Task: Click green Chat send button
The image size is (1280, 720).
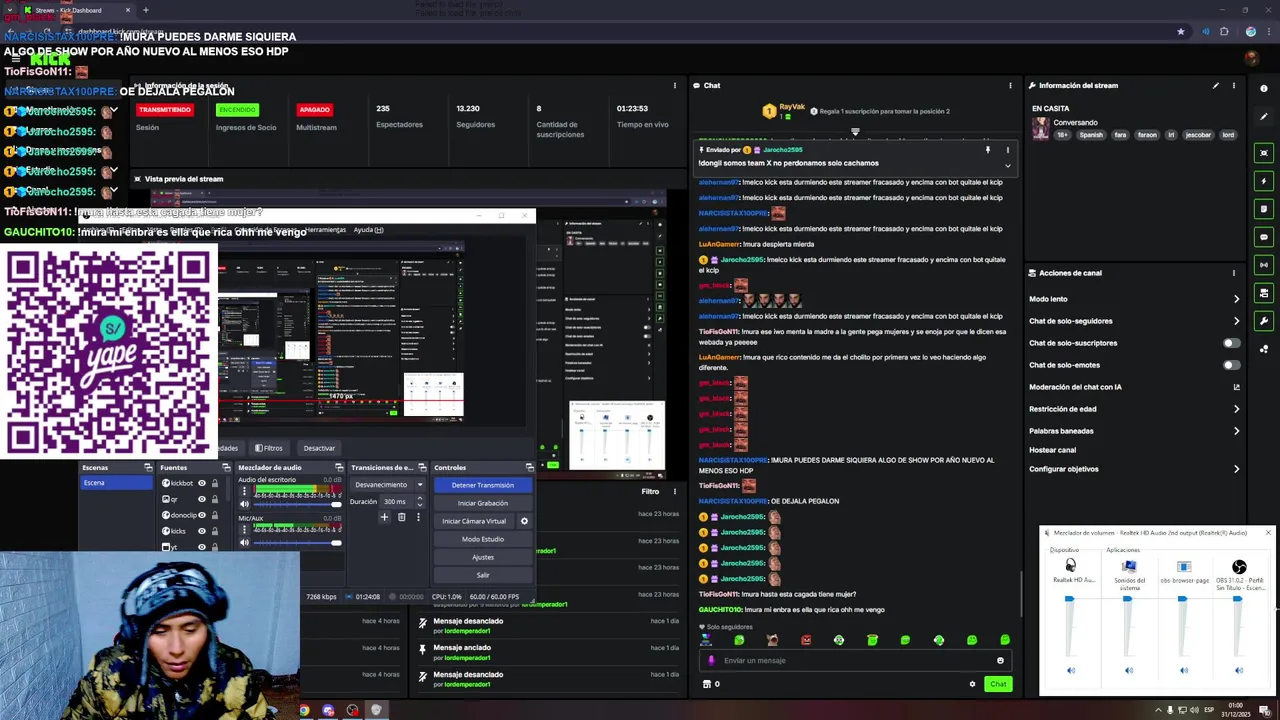Action: click(998, 684)
